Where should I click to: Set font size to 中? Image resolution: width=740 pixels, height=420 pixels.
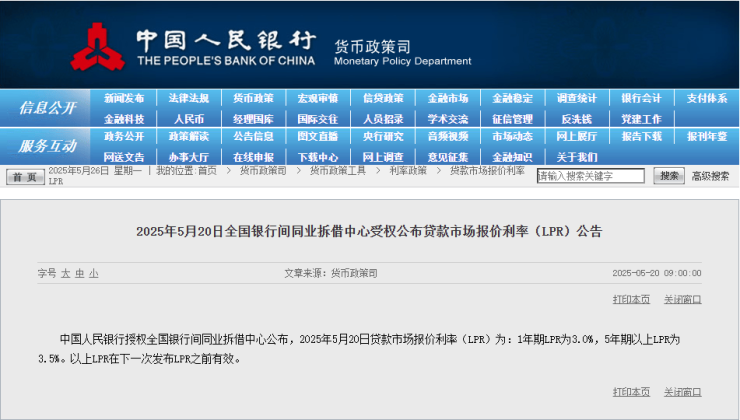[79, 273]
